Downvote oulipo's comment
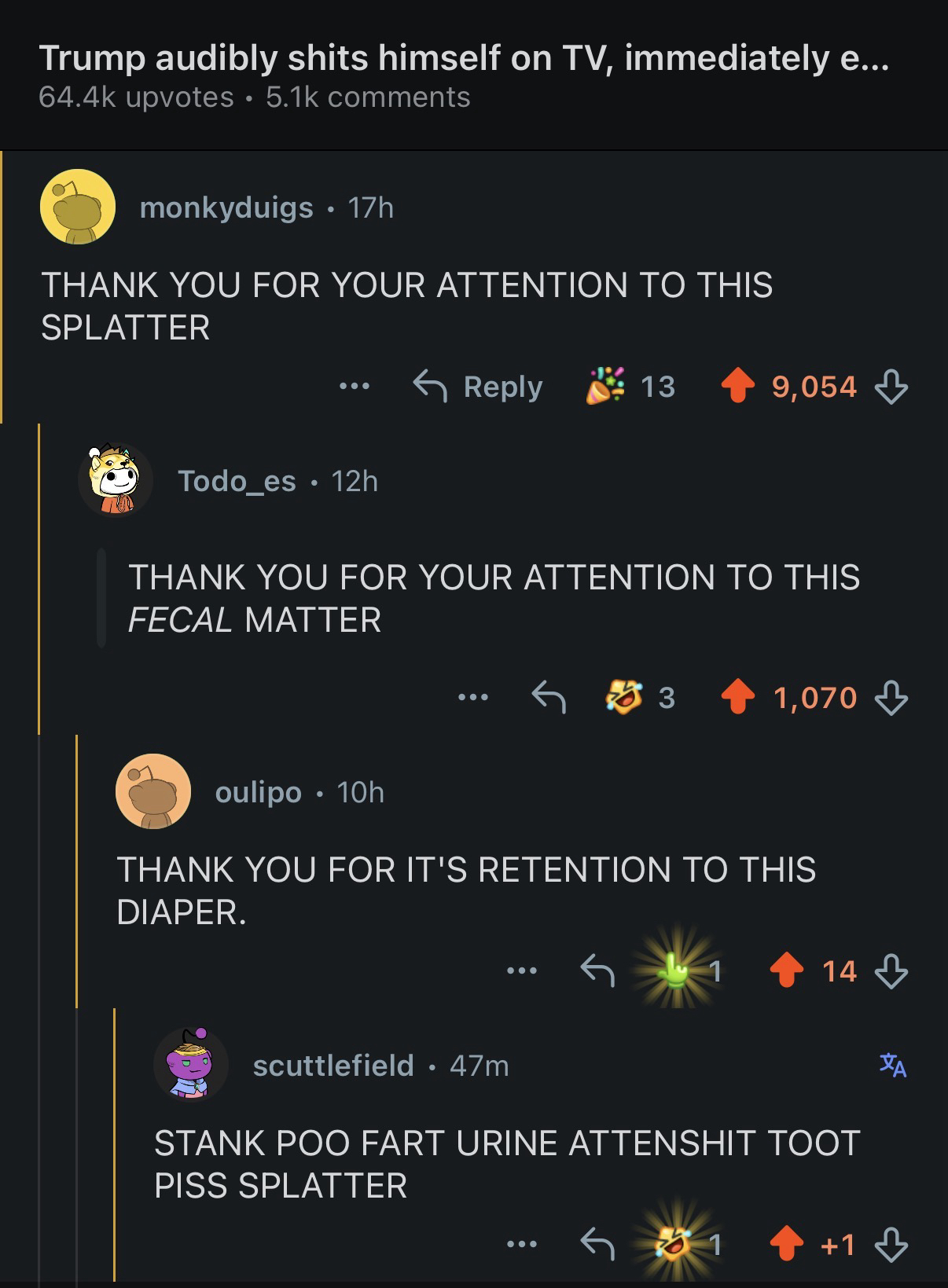 (891, 971)
